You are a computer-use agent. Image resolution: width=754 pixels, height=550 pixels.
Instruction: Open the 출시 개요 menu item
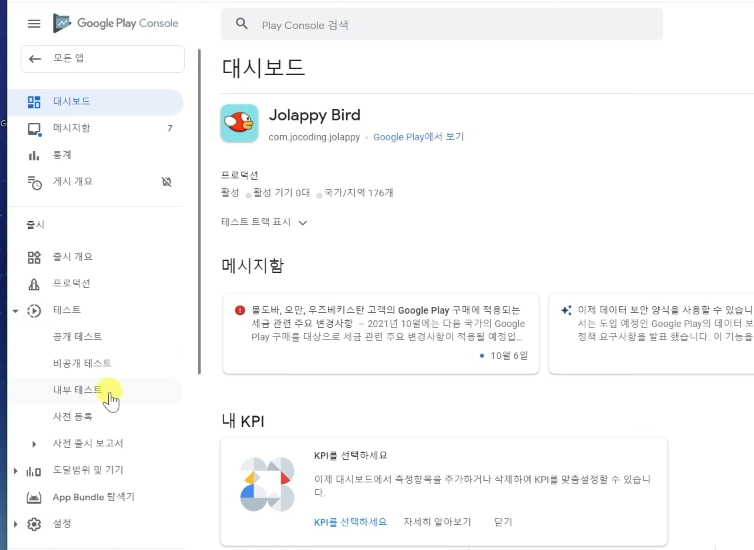pyautogui.click(x=95, y=257)
